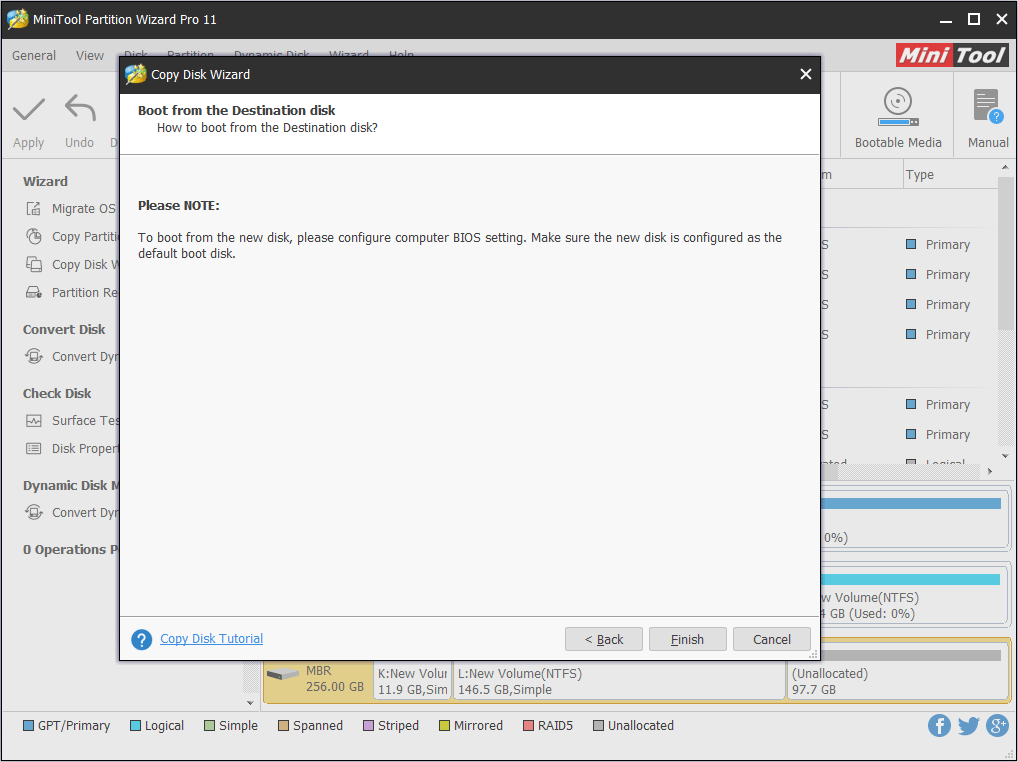Cancel the Copy Disk Wizard
This screenshot has width=1018, height=762.
771,640
